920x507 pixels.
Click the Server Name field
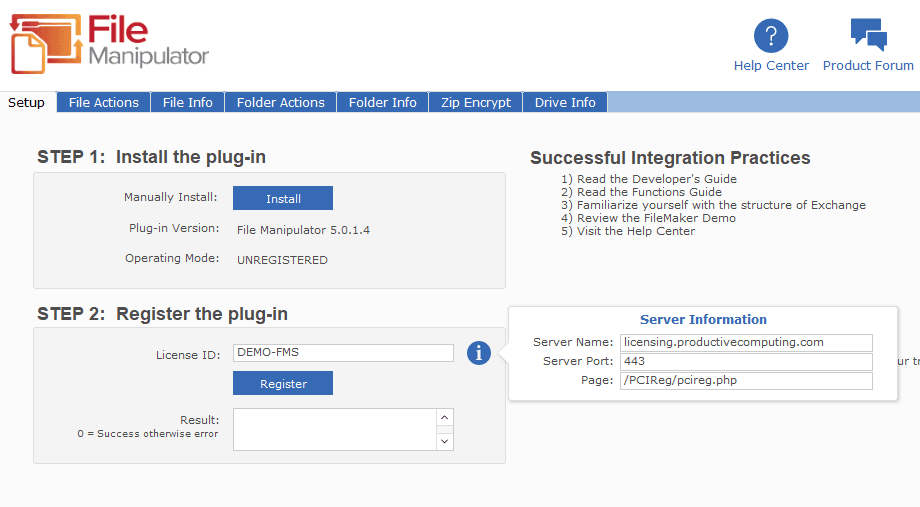click(745, 342)
